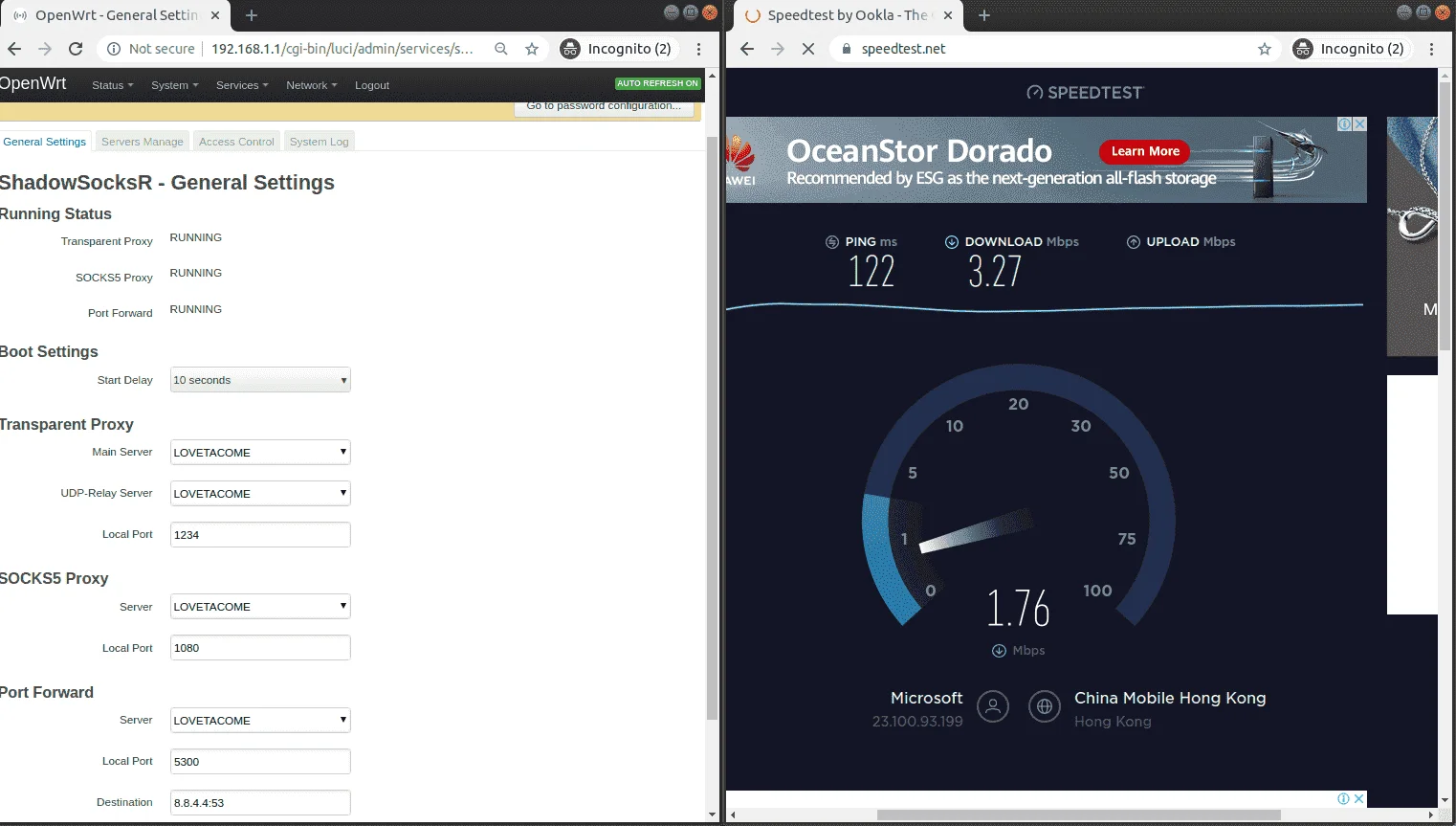Click SOCKS5 Proxy Local Port field
1456x826 pixels.
coord(260,647)
